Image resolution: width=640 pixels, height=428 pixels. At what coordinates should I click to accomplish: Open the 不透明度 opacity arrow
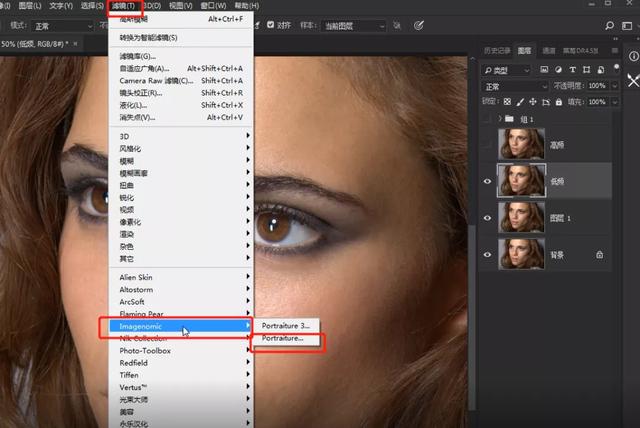click(x=614, y=86)
